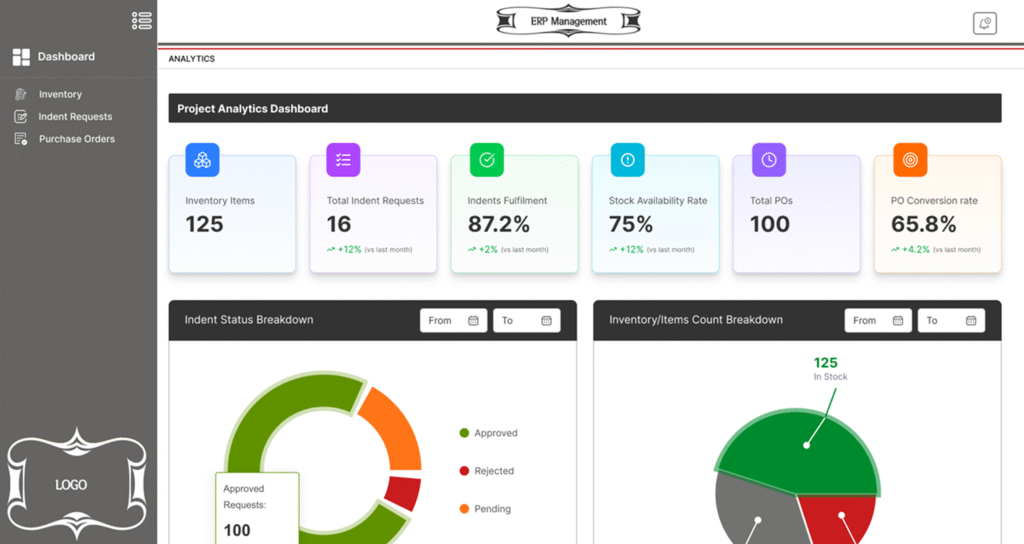Viewport: 1024px width, 544px height.
Task: Open To date picker in Inventory/Items Count Breakdown
Action: (x=950, y=321)
